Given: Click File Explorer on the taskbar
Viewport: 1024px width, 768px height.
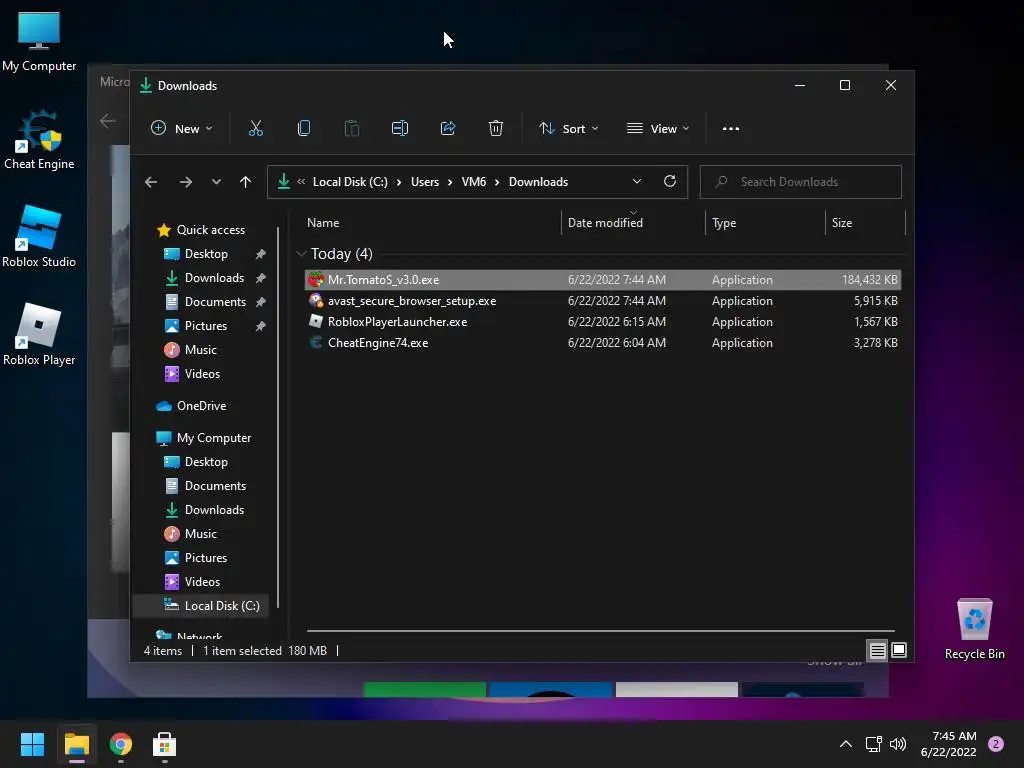Looking at the screenshot, I should [x=76, y=744].
